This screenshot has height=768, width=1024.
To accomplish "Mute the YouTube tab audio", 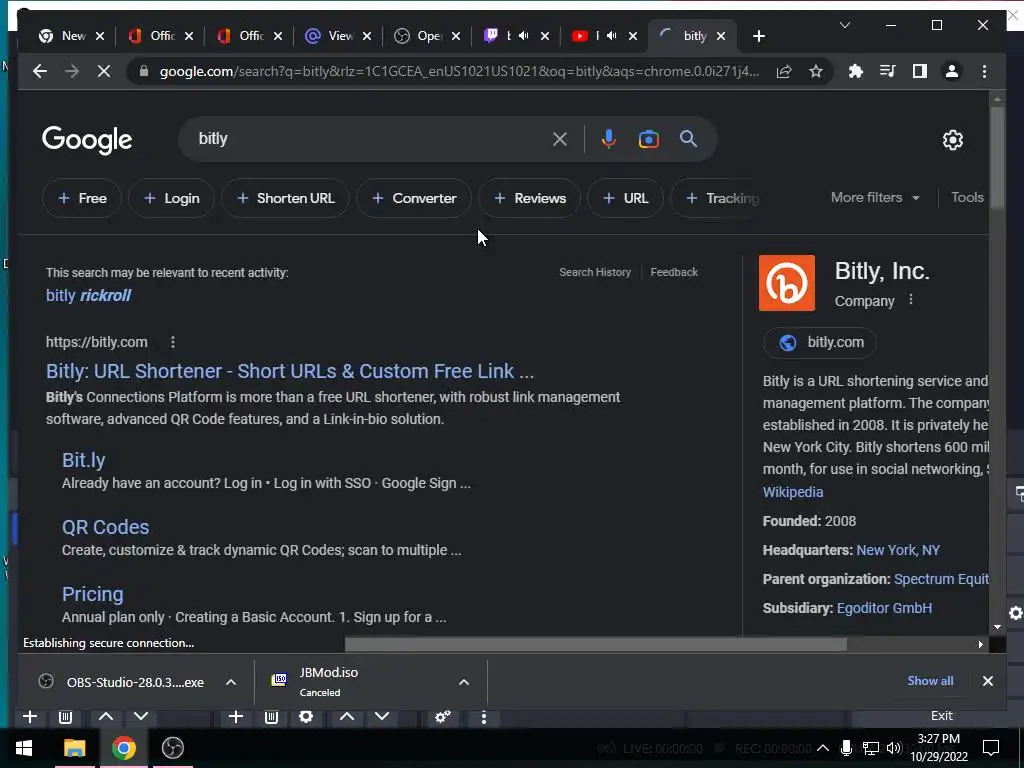I will [x=612, y=36].
